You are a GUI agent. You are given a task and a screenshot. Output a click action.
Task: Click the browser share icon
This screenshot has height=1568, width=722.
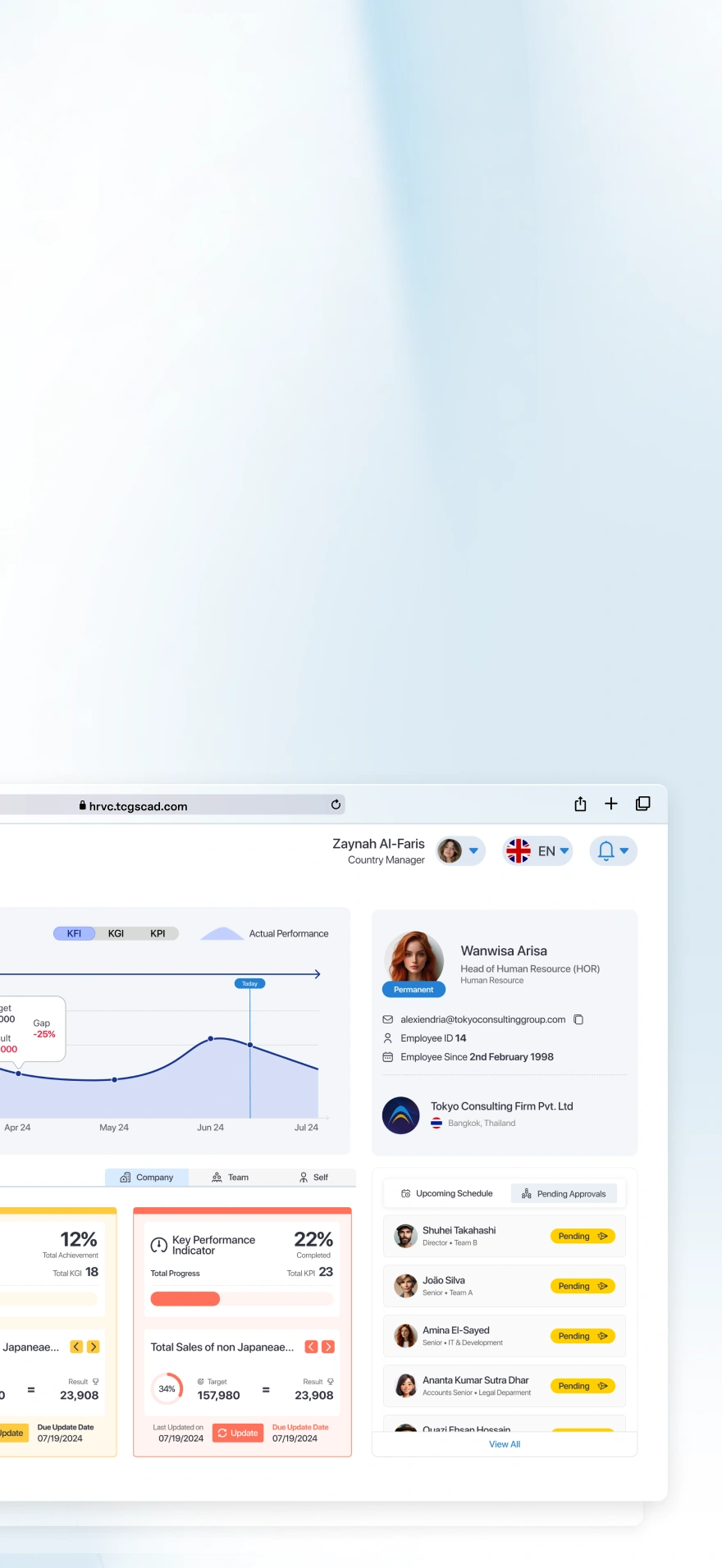(x=580, y=804)
